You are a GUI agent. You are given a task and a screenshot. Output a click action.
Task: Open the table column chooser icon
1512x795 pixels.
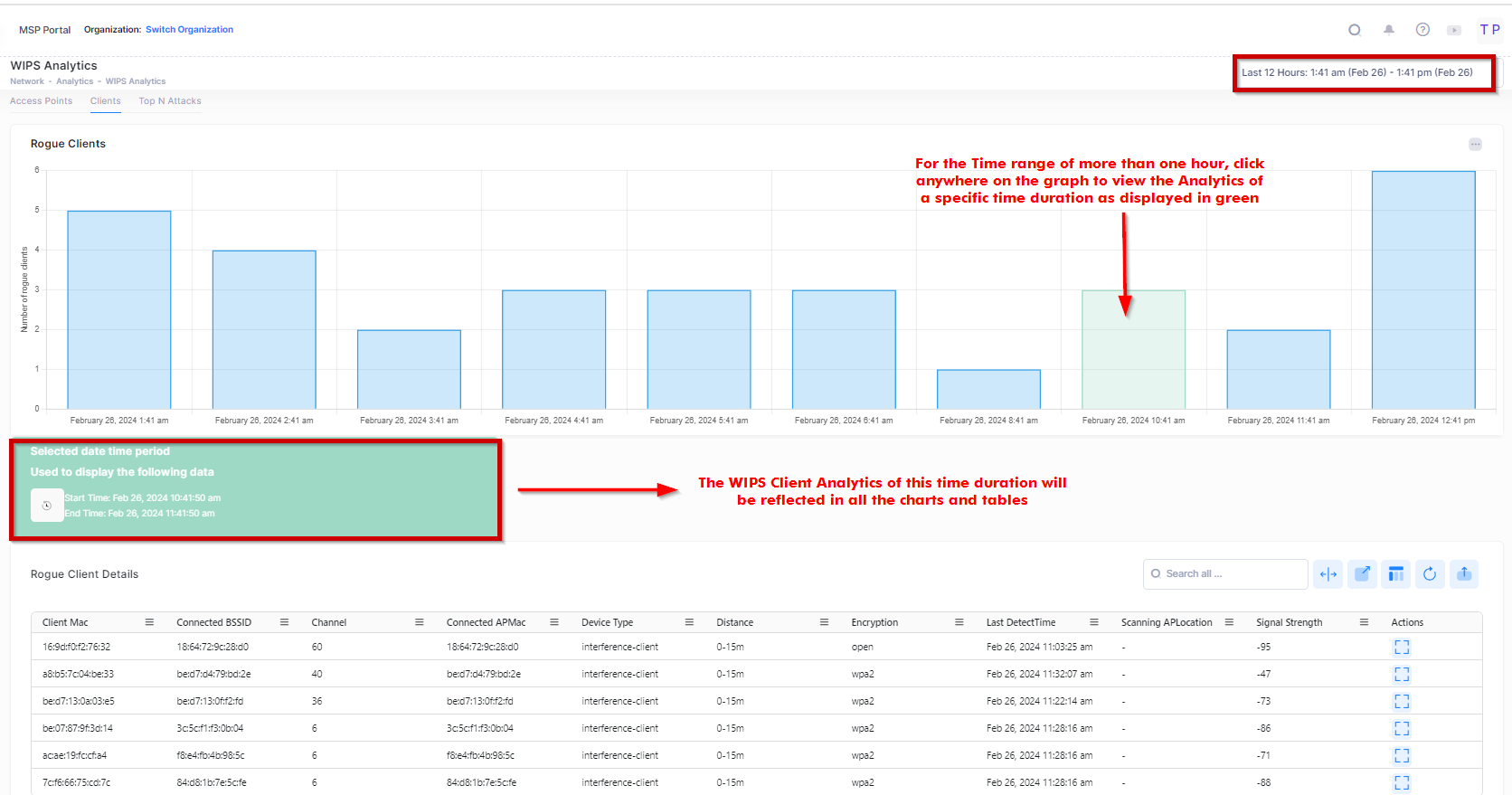tap(1396, 574)
